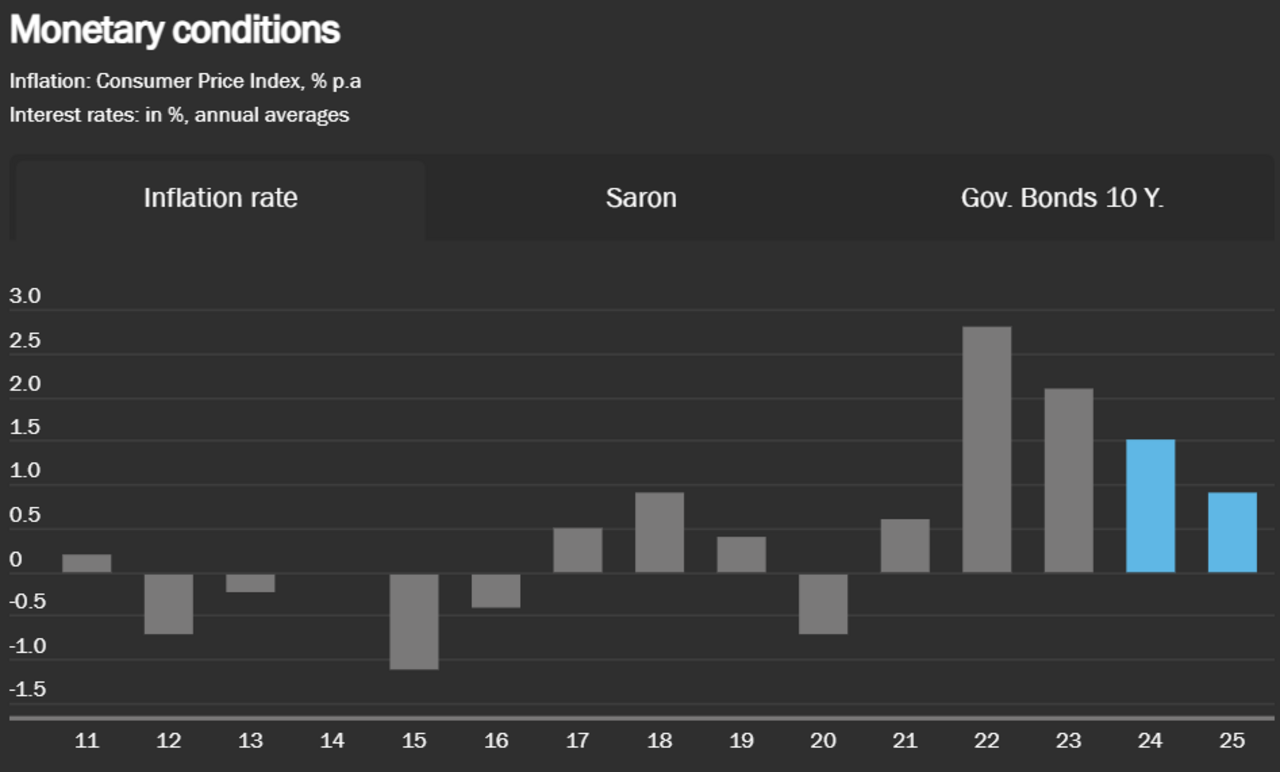Click the bar for year 17
The height and width of the screenshot is (772, 1280).
pos(578,550)
